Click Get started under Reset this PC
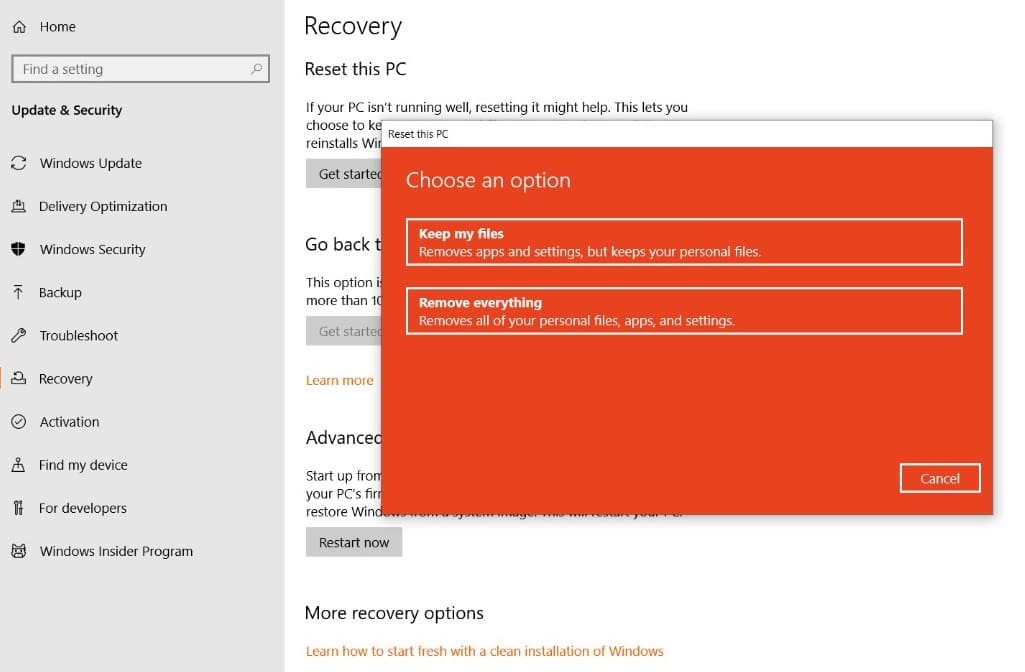1025x672 pixels. point(344,174)
